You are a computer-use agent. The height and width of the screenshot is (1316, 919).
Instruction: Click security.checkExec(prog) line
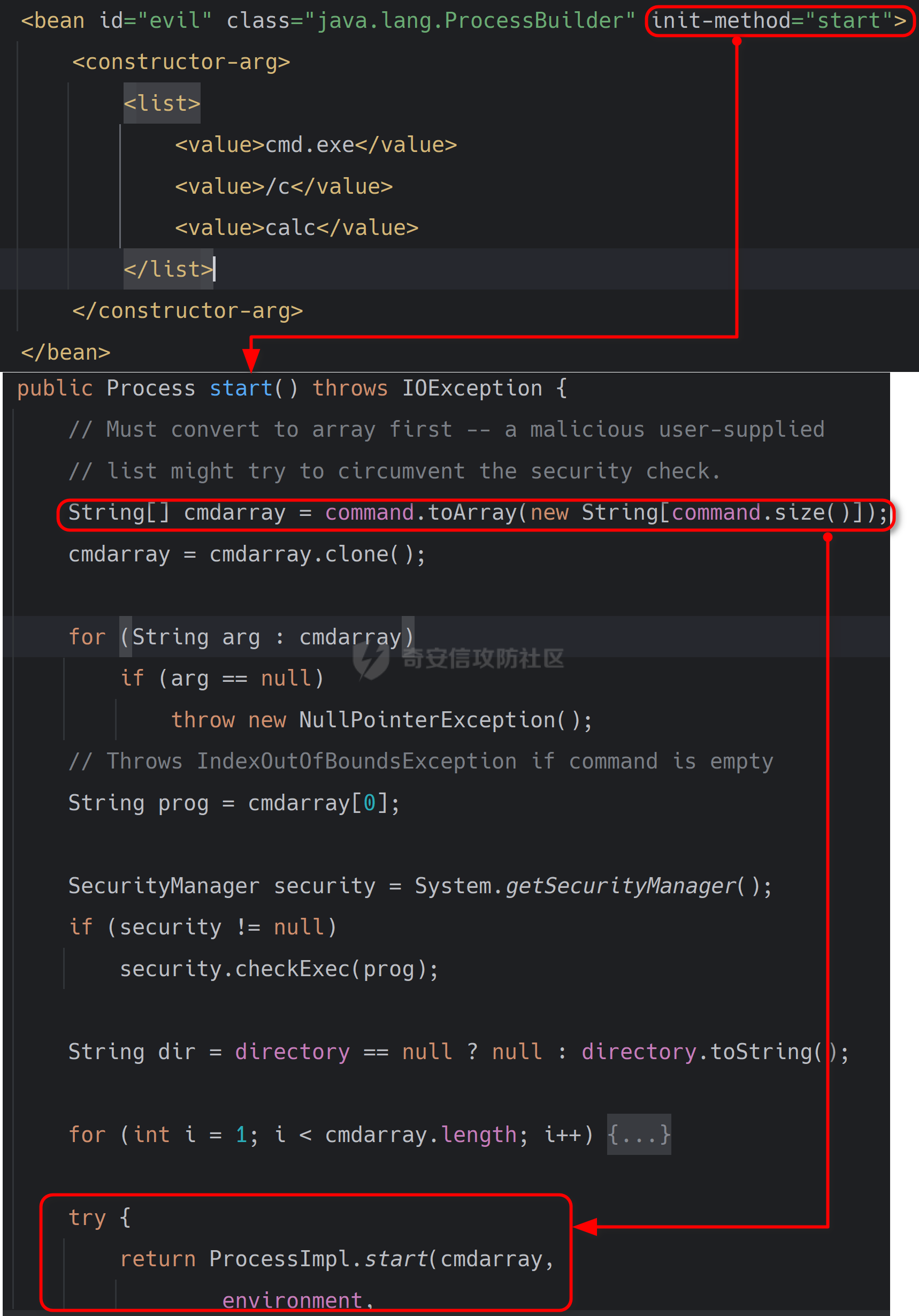[279, 969]
